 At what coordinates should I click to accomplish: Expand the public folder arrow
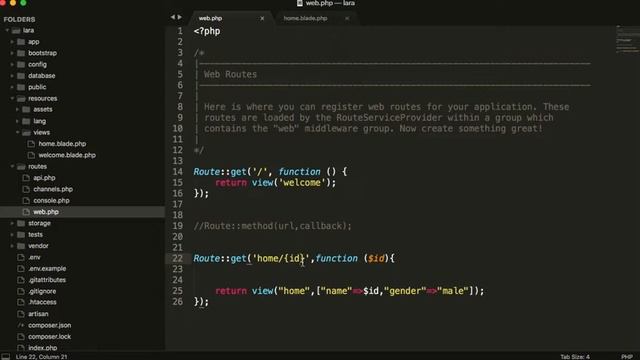[x=12, y=87]
